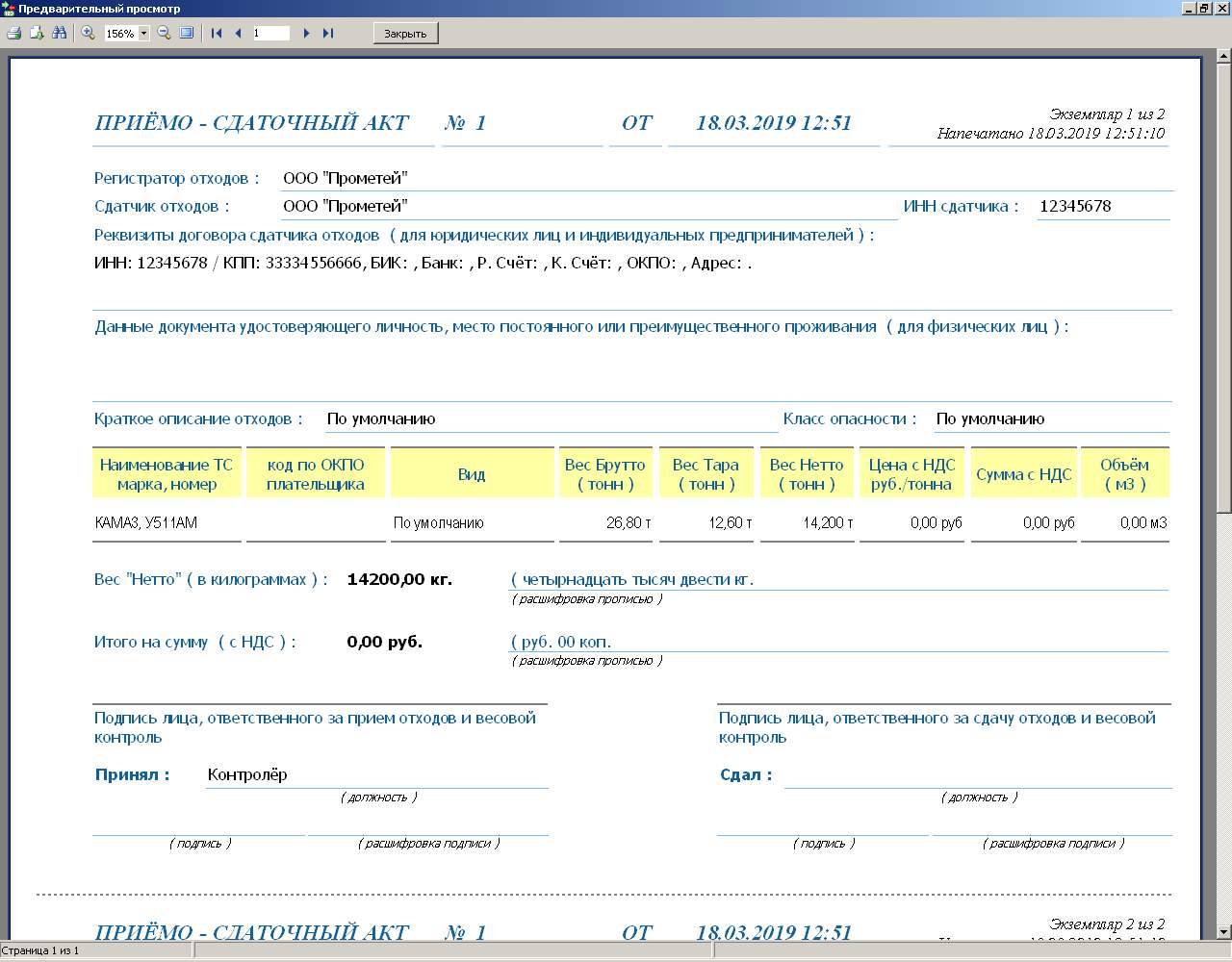Click the page number input field
Image resolution: width=1232 pixels, height=962 pixels.
click(x=270, y=33)
